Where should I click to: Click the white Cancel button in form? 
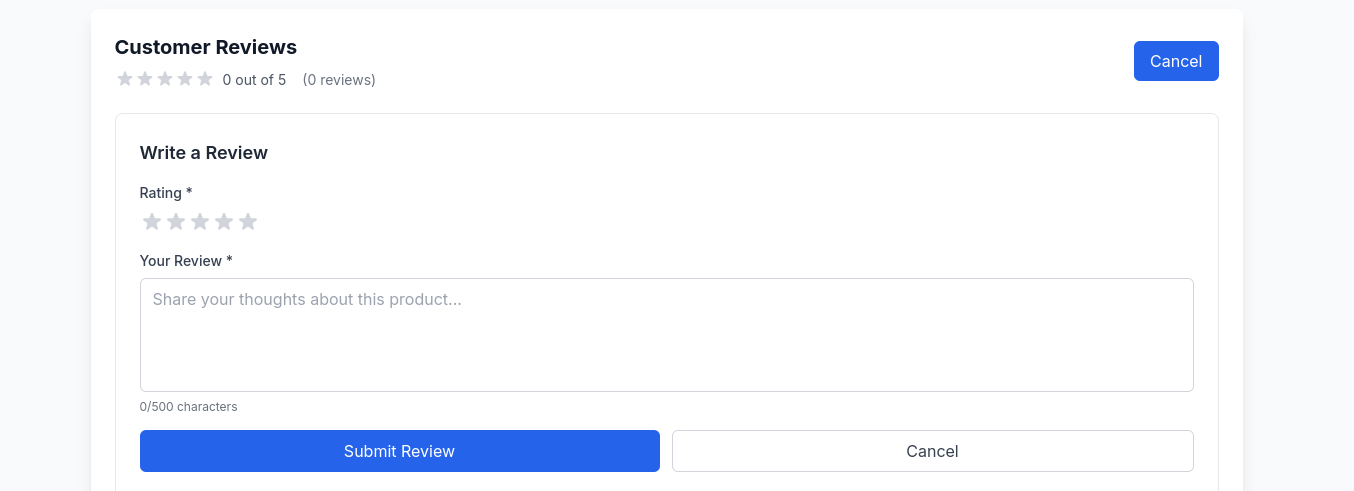click(x=932, y=451)
